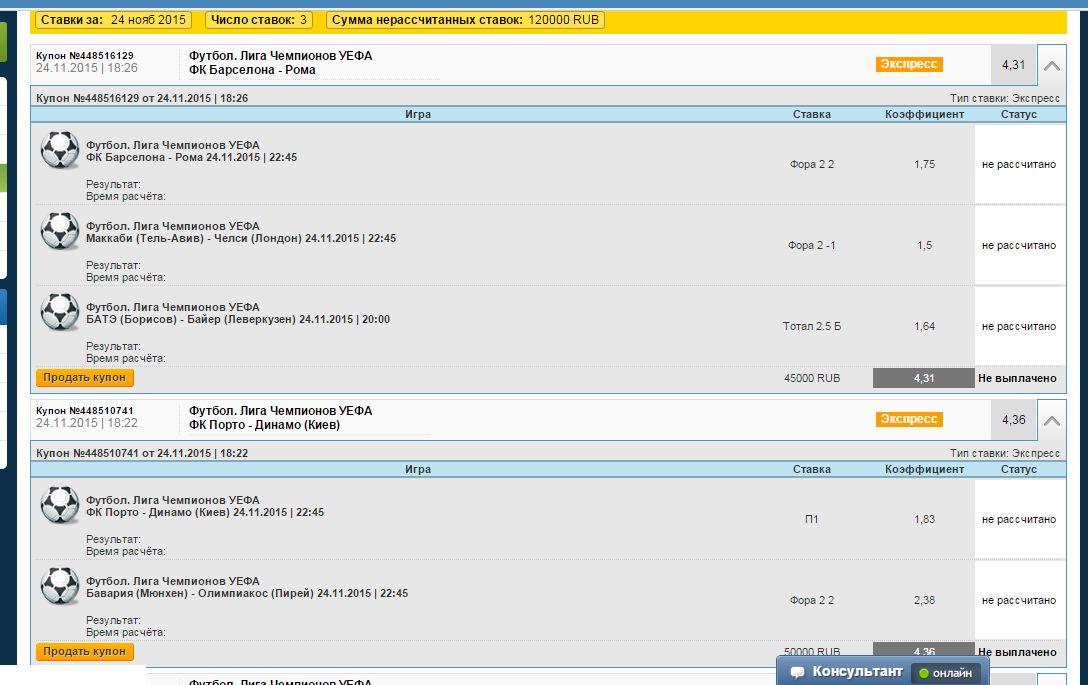Viewport: 1088px width, 685px height.
Task: Click Статус column header in first coupon table
Action: (x=1019, y=115)
